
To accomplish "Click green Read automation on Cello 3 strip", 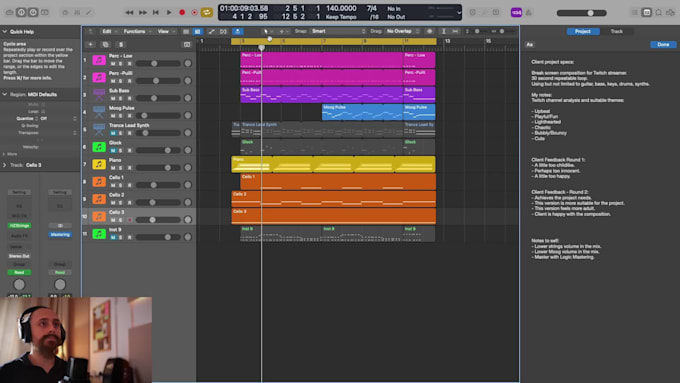I will [x=19, y=272].
